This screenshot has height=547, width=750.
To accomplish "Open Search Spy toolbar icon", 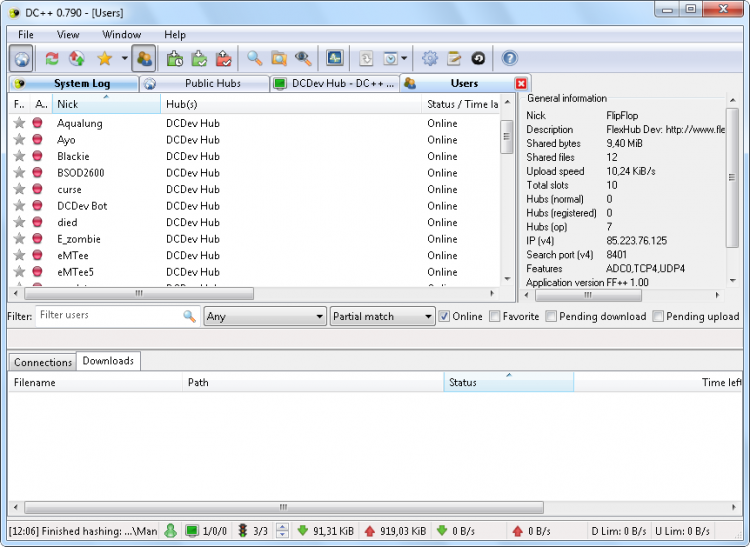I will (x=303, y=58).
